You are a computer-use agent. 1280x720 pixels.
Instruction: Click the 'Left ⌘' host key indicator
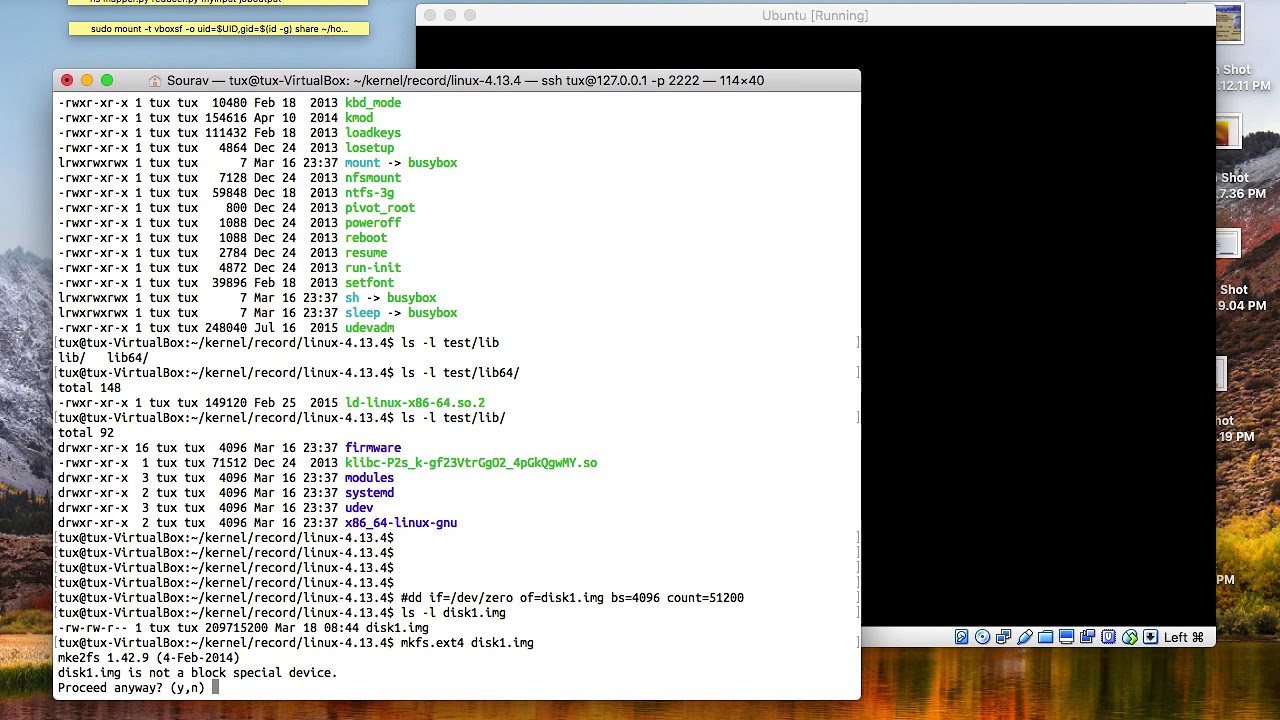coord(1184,637)
